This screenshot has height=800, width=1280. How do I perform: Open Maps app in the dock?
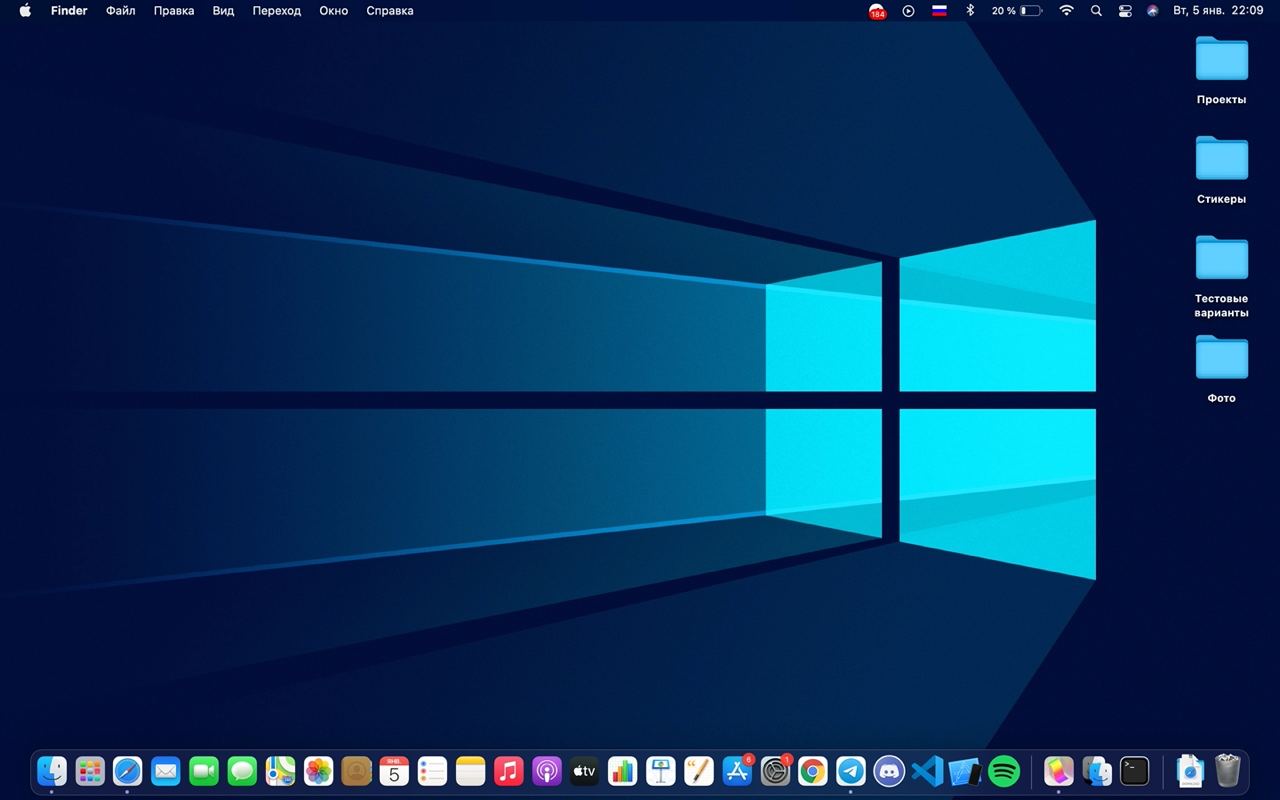click(x=280, y=771)
